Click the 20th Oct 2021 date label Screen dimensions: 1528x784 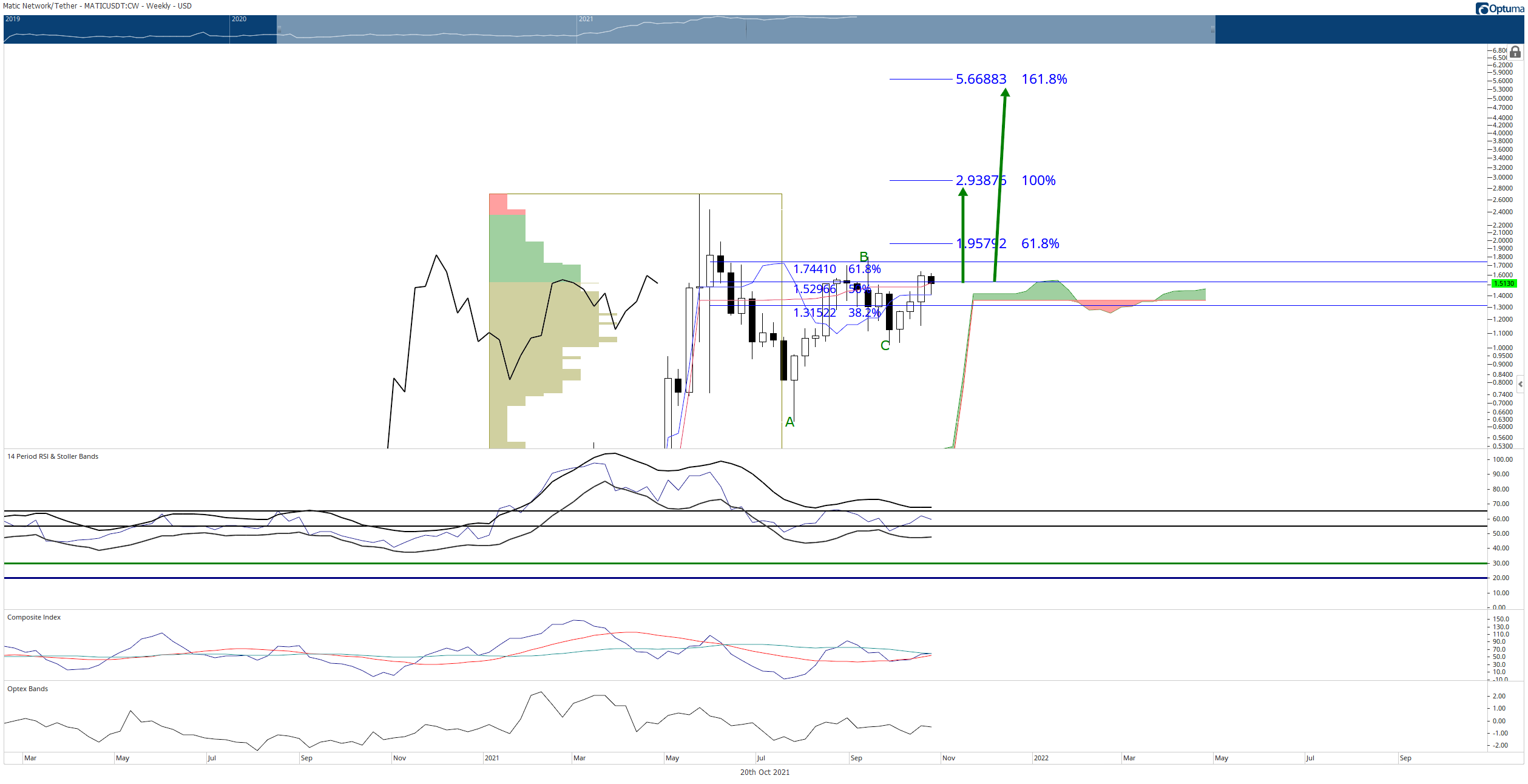[765, 772]
